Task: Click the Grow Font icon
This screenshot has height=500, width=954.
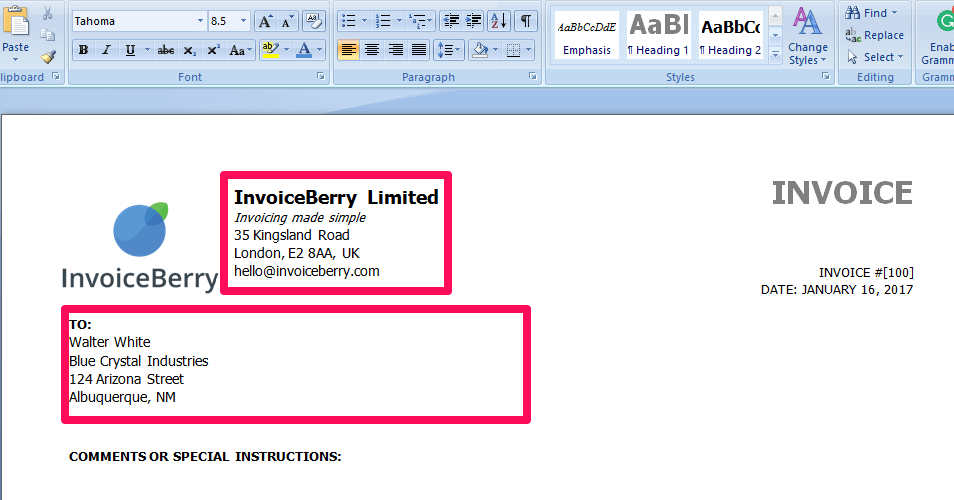Action: [x=265, y=22]
